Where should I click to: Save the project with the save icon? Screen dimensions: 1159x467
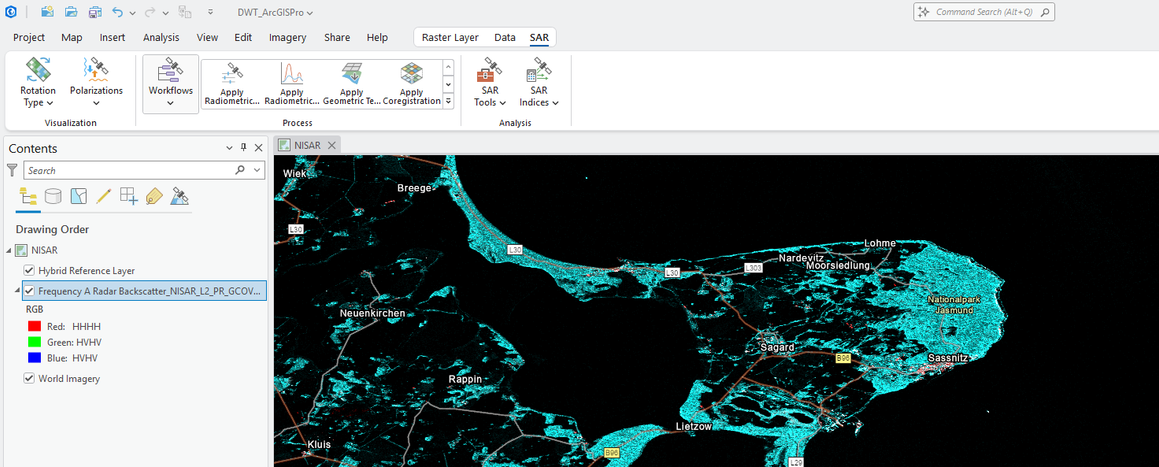point(95,12)
